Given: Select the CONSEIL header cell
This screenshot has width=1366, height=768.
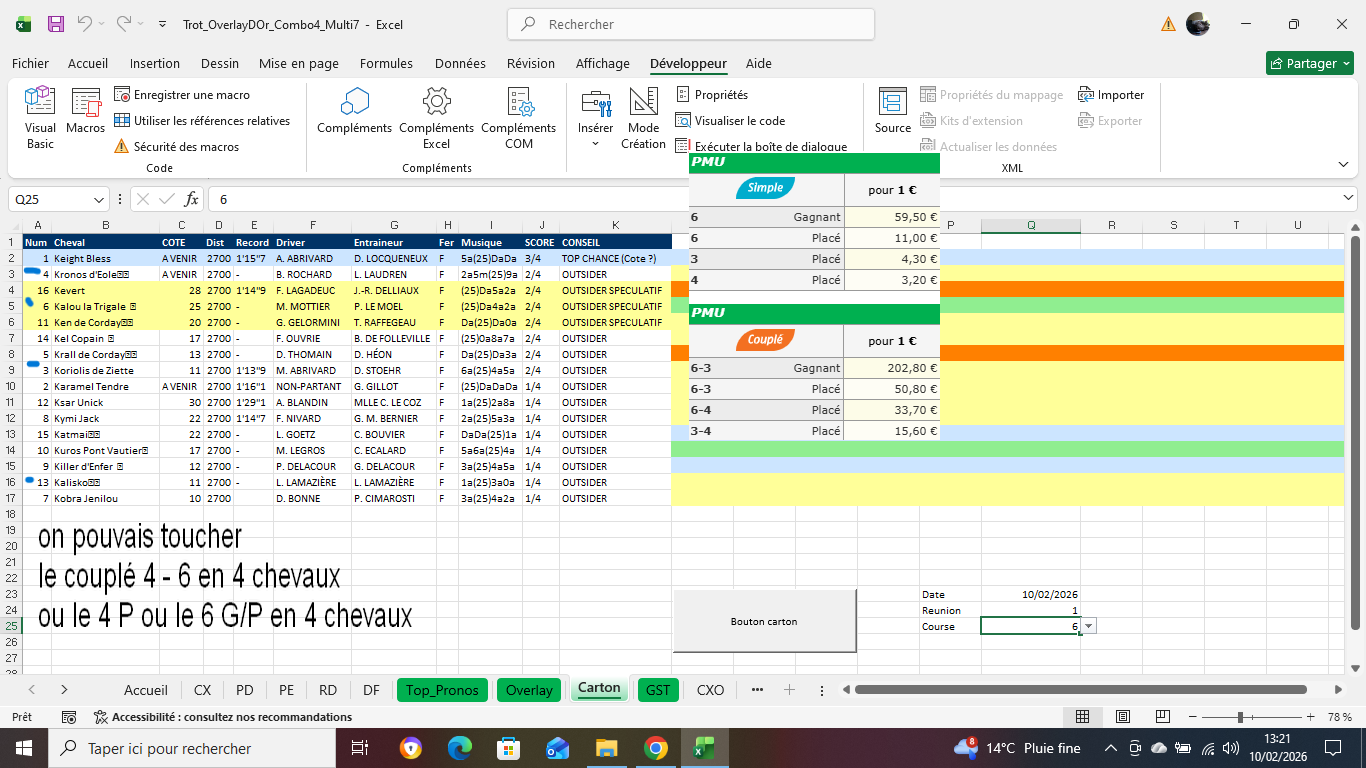Looking at the screenshot, I should click(x=615, y=242).
